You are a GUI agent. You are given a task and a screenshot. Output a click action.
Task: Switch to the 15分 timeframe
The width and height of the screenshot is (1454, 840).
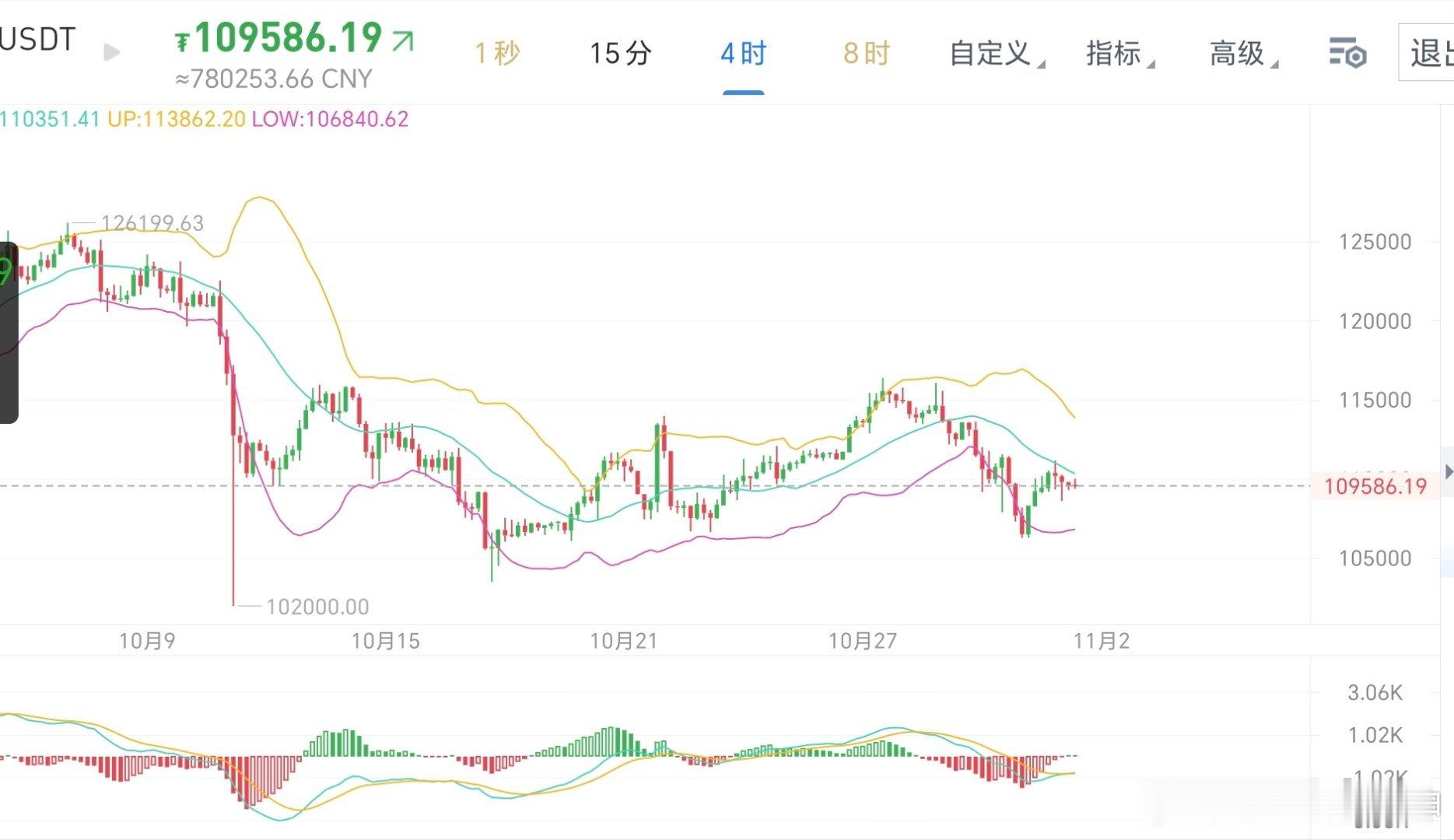(618, 52)
